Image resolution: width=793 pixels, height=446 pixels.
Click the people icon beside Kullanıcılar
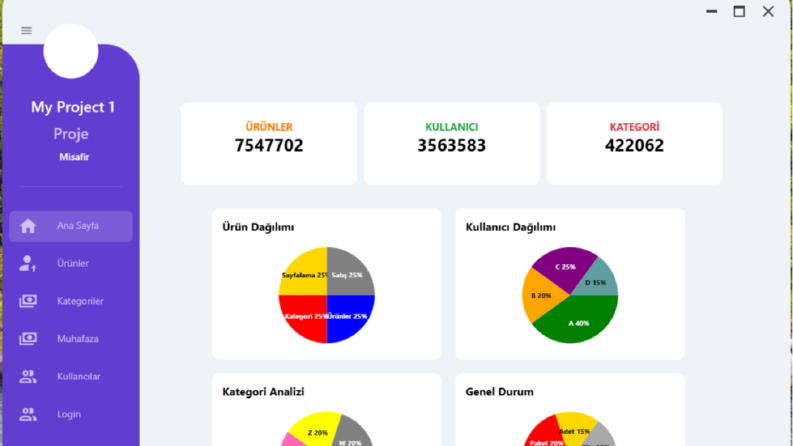[28, 376]
